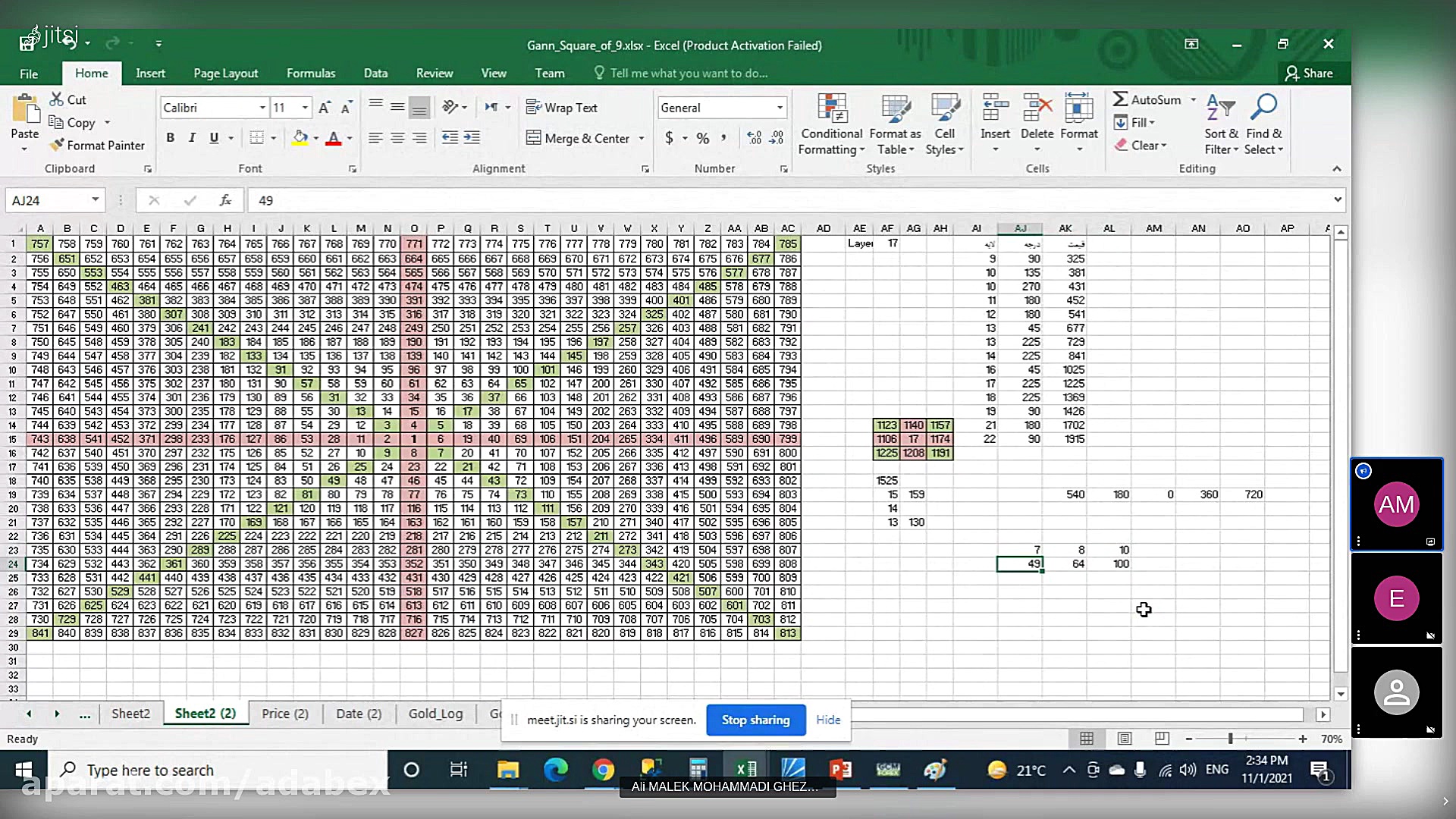Image resolution: width=1456 pixels, height=819 pixels.
Task: Open the File menu
Action: (x=29, y=73)
